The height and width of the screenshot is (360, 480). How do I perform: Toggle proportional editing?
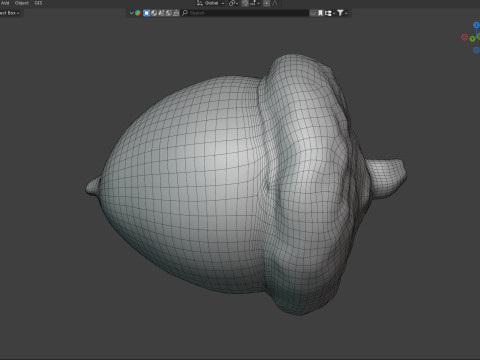pyautogui.click(x=267, y=3)
